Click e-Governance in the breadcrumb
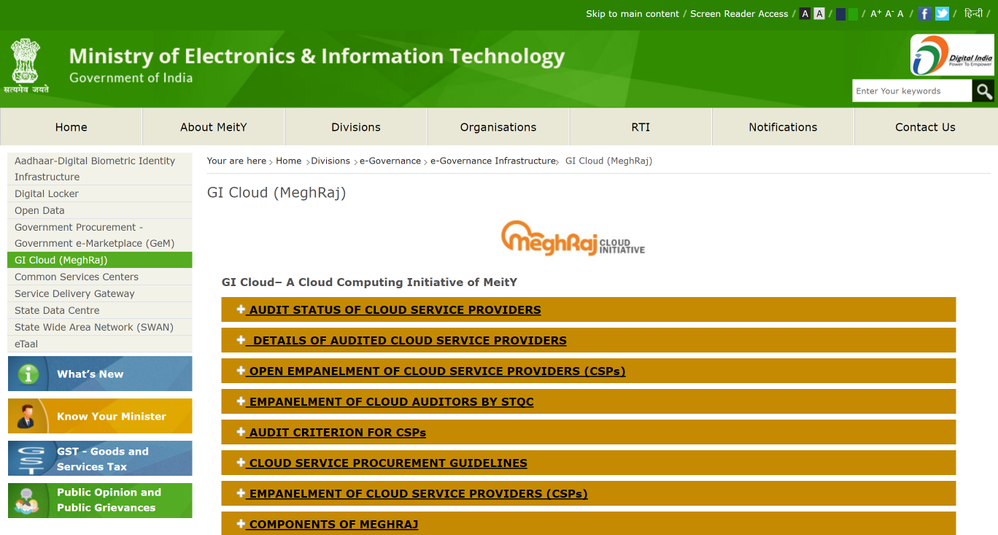This screenshot has height=535, width=998. click(390, 161)
